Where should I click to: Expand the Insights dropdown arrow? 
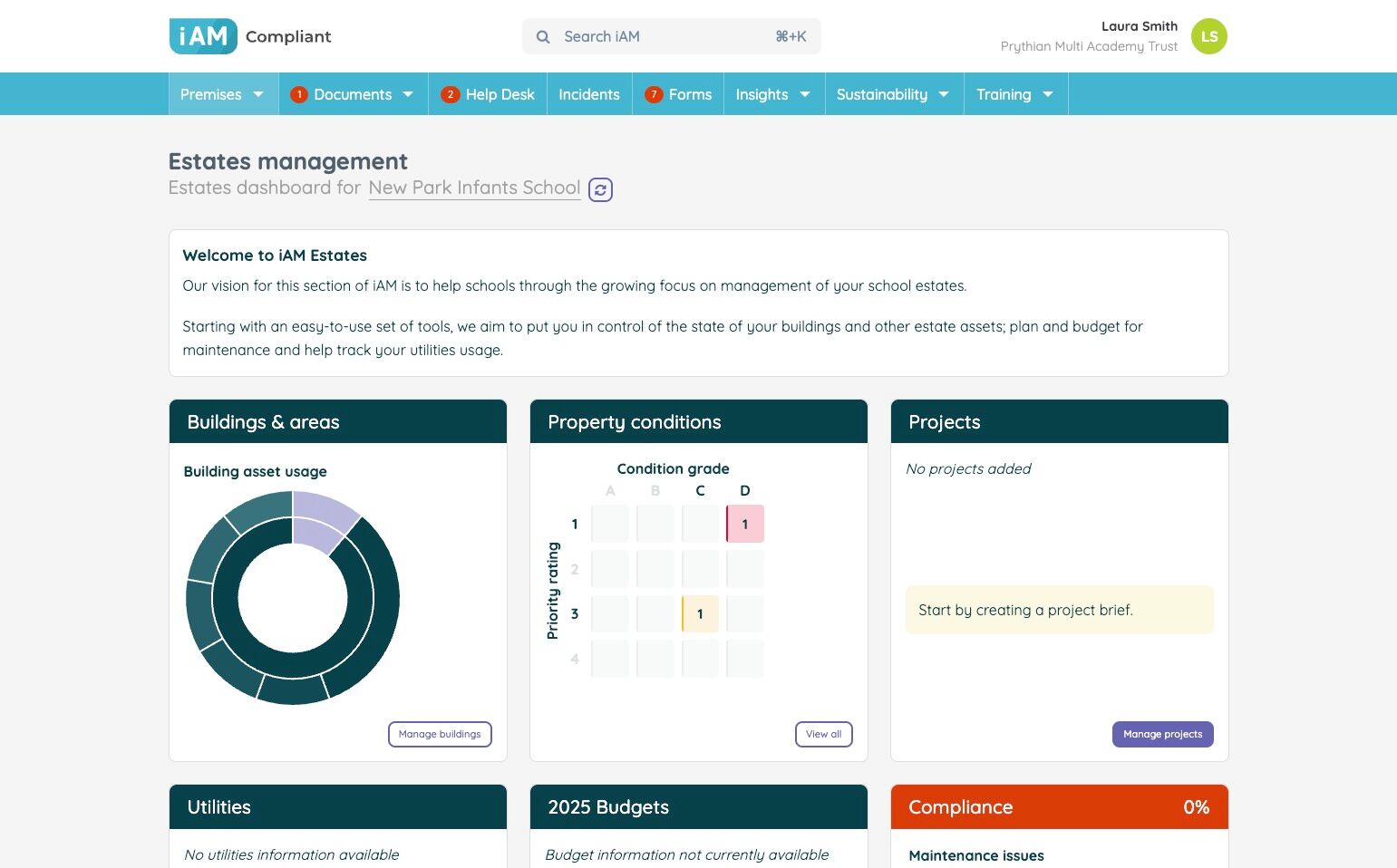tap(804, 94)
